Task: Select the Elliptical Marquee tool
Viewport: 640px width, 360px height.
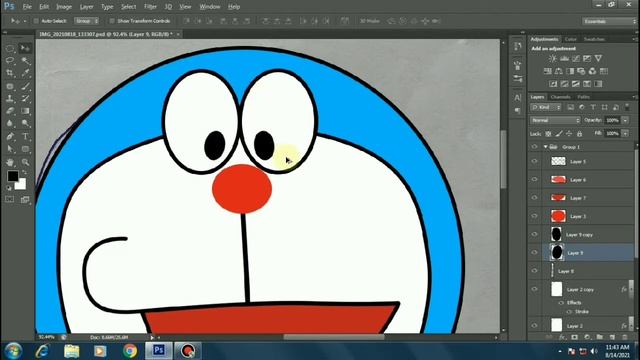Action: pyautogui.click(x=10, y=49)
